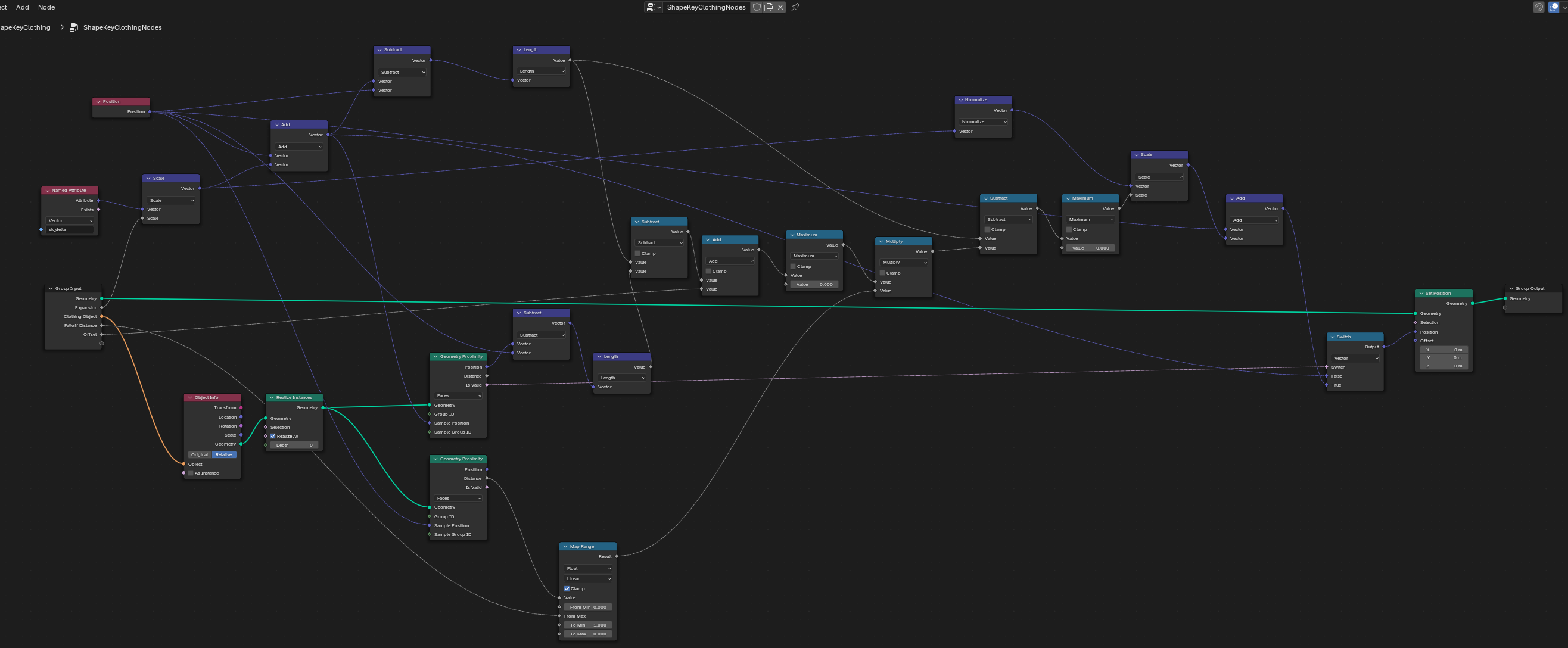Open the Node menu

(x=46, y=7)
